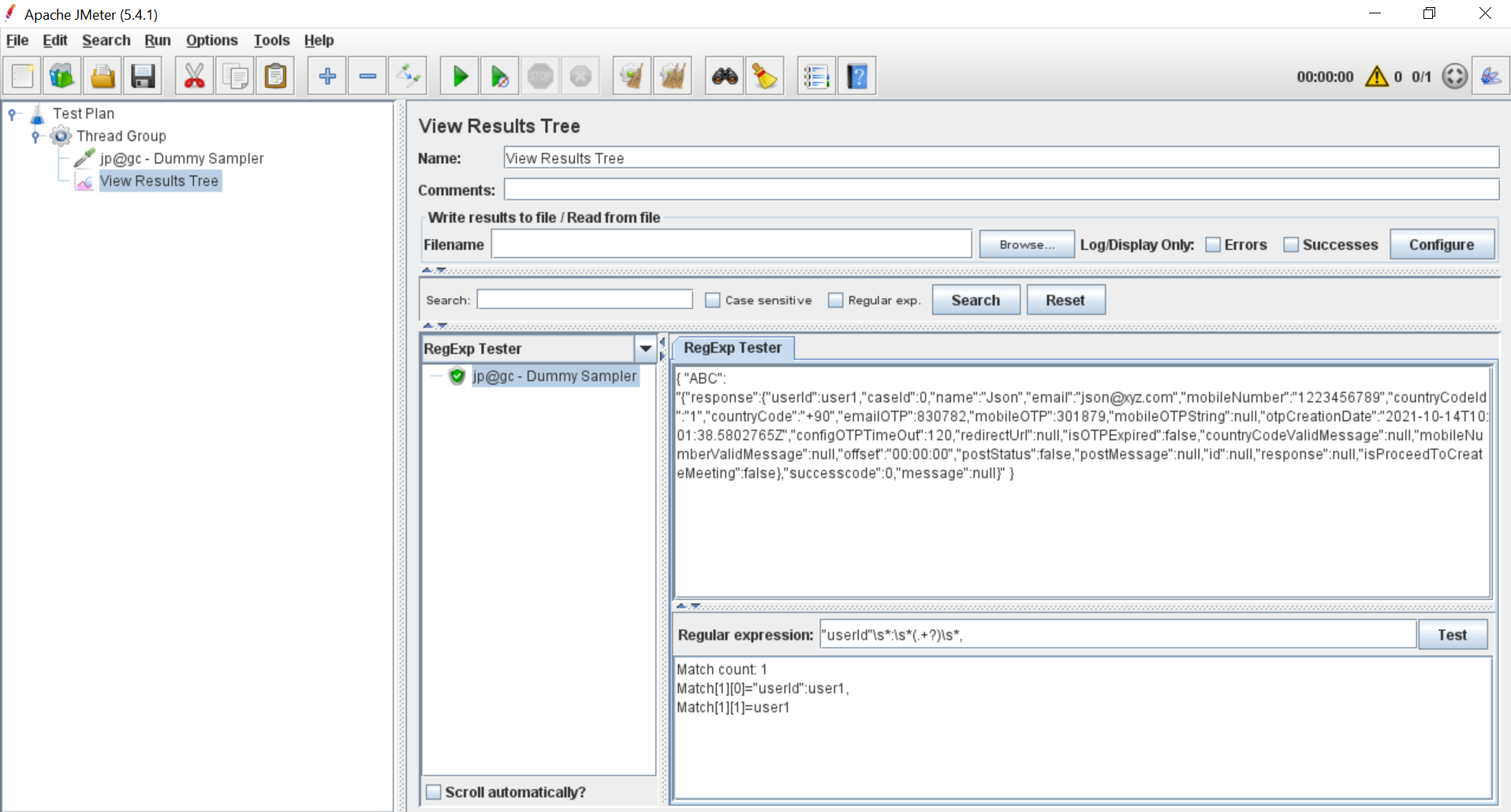Screen dimensions: 1511x812
Task: Click the Filename input field
Action: (732, 244)
